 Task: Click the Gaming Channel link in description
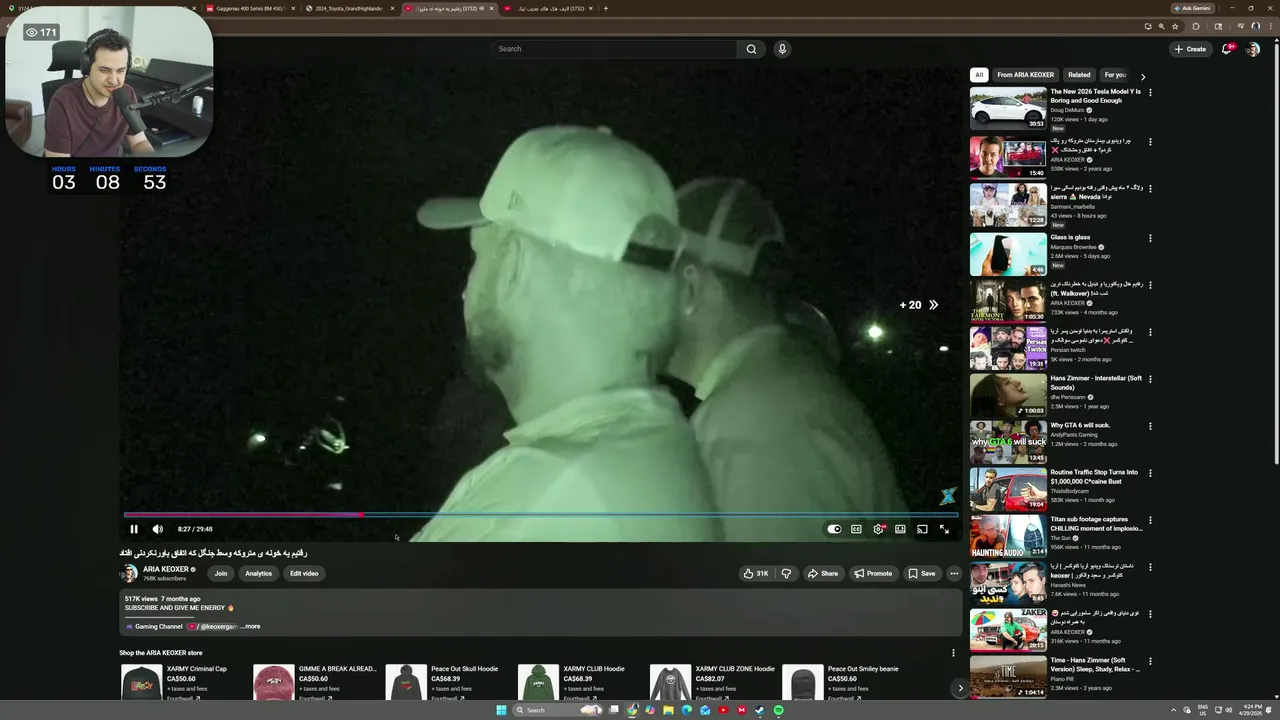pyautogui.click(x=158, y=626)
